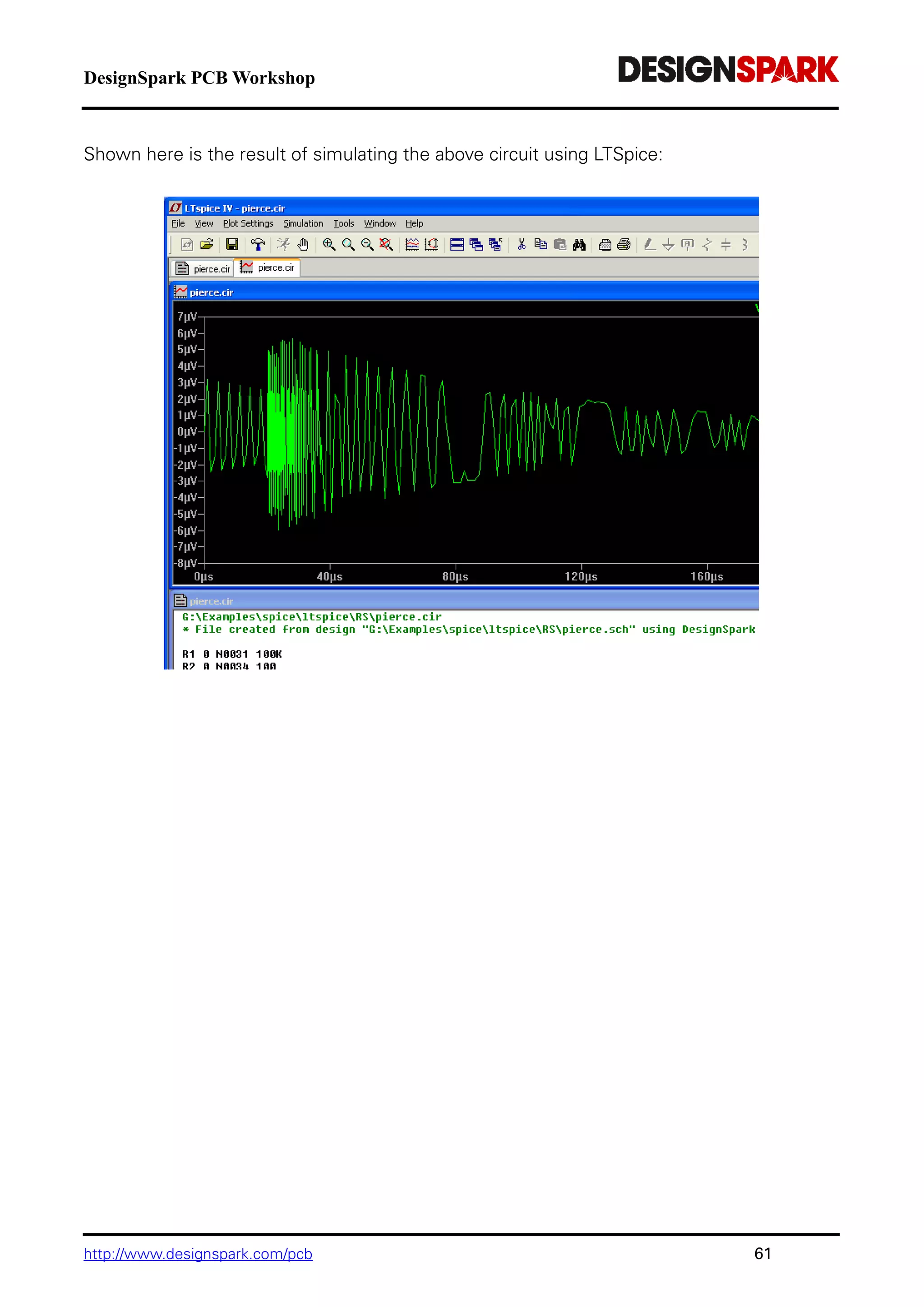Click the plain magnifier Pan icon
This screenshot has width=924, height=1307.
(x=348, y=245)
